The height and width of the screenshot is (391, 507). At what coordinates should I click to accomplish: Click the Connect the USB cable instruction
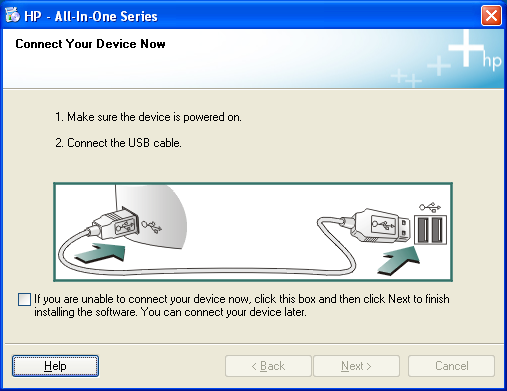click(118, 143)
